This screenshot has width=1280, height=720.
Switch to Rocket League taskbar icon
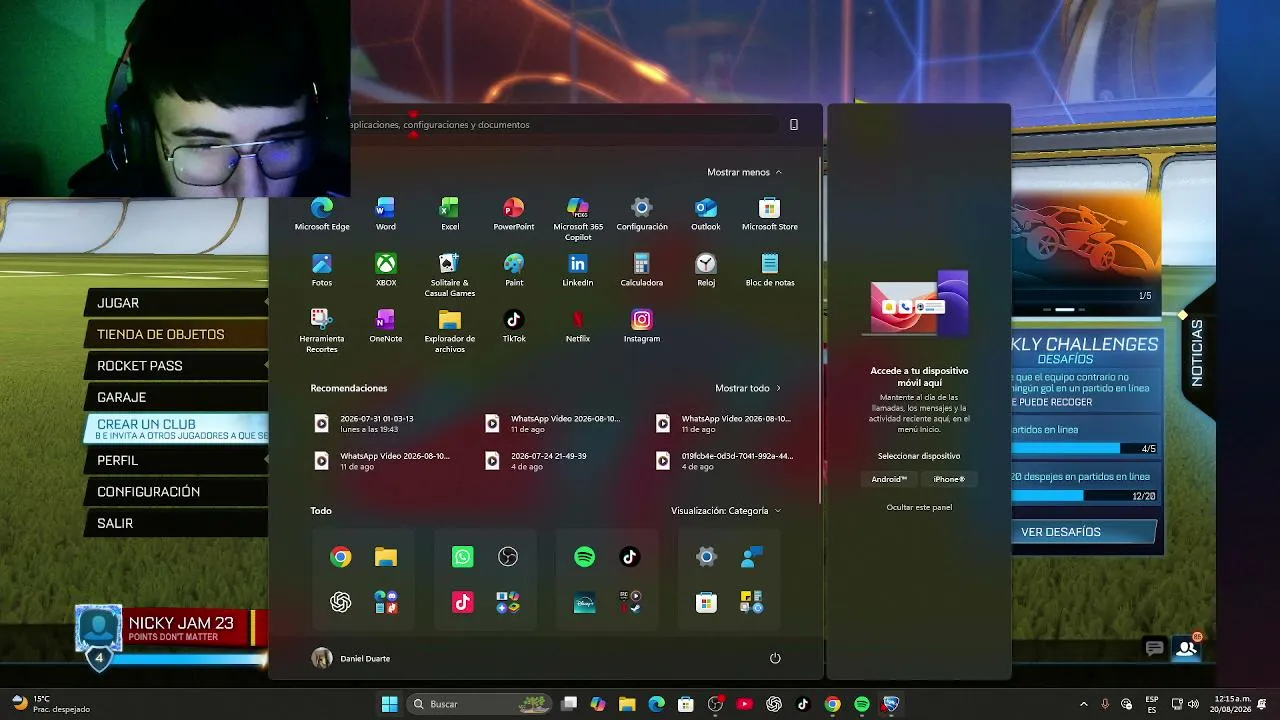coord(891,704)
